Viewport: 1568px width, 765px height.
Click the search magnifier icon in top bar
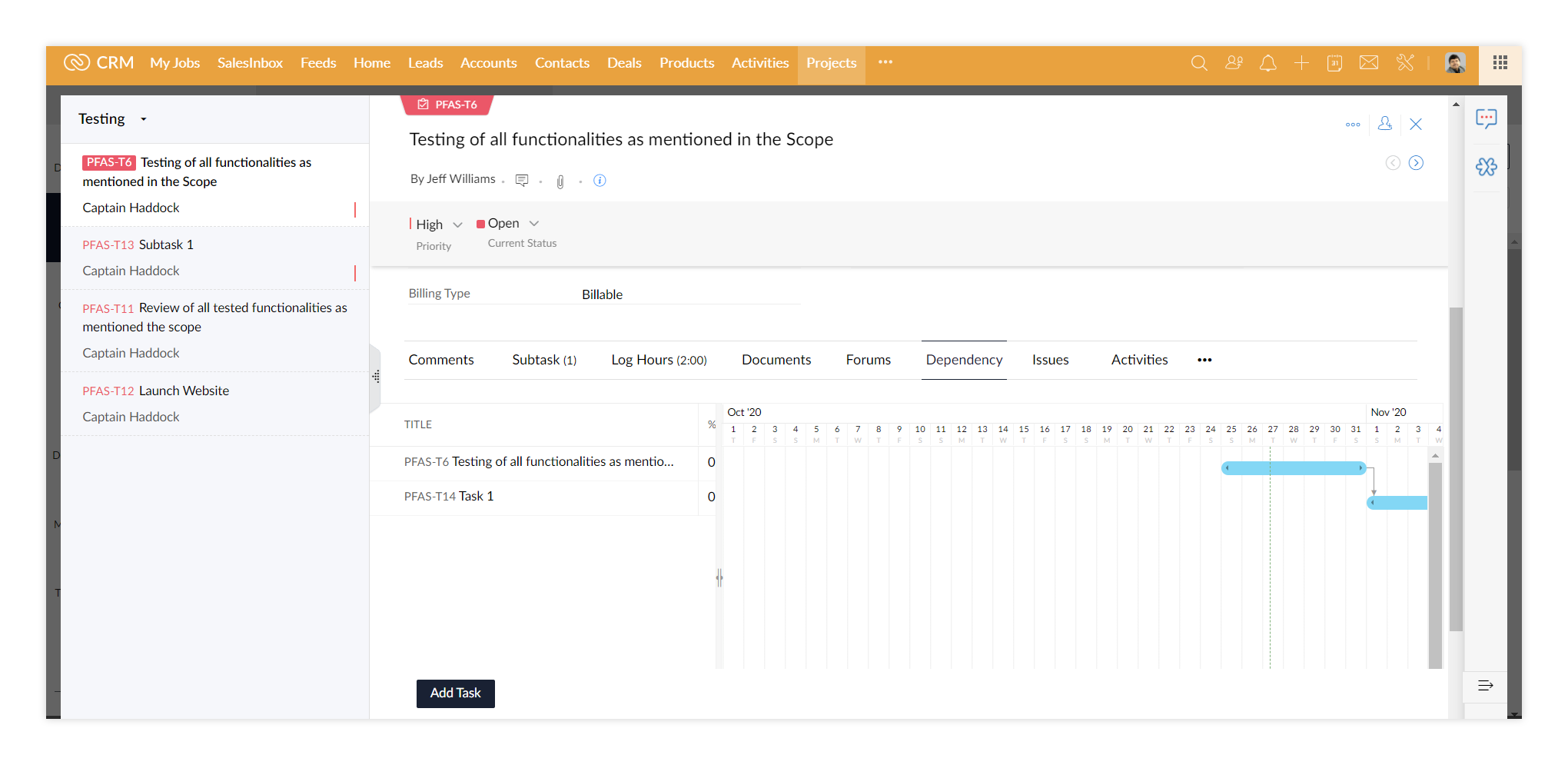click(x=1198, y=63)
